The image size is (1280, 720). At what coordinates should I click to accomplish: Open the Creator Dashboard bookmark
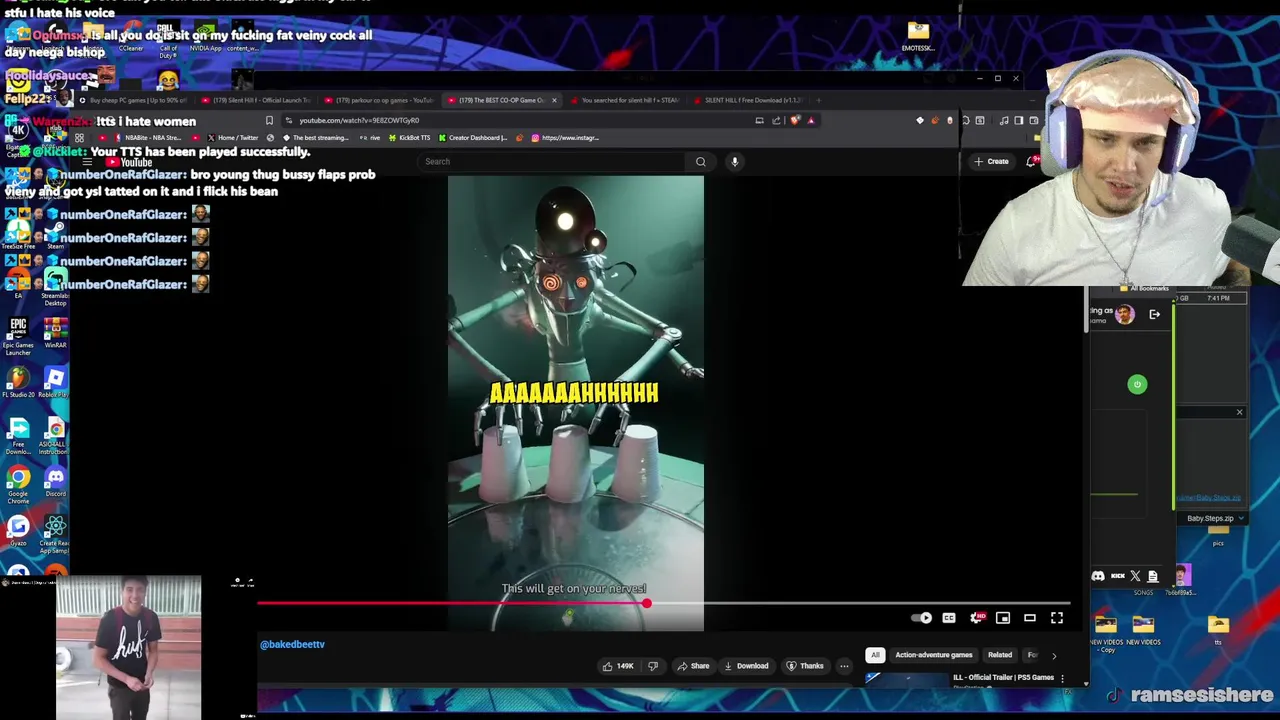(x=475, y=138)
